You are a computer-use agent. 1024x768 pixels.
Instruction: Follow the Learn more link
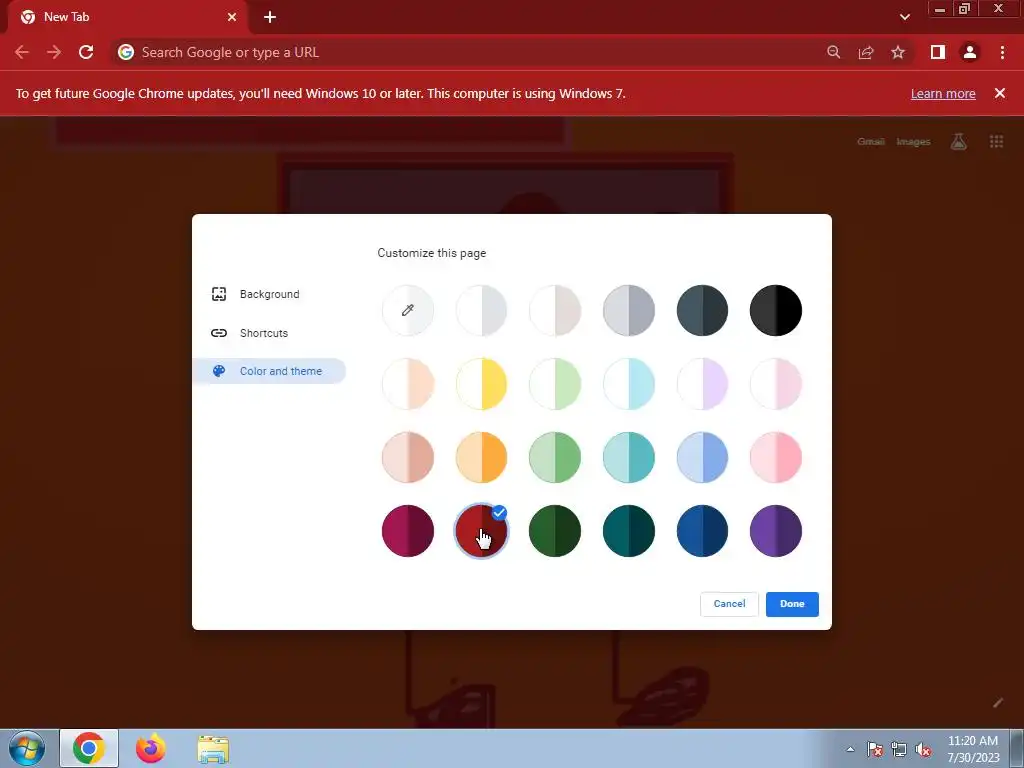click(943, 93)
